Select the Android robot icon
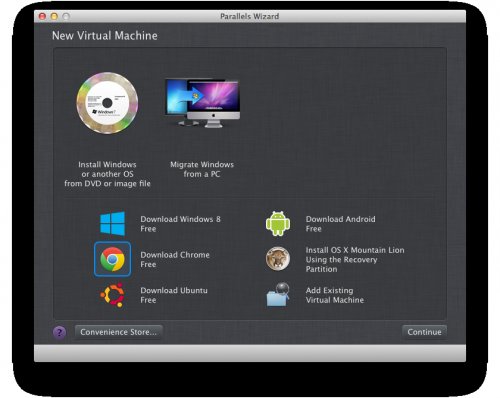Screen dimensions: 500x398 pyautogui.click(x=278, y=224)
